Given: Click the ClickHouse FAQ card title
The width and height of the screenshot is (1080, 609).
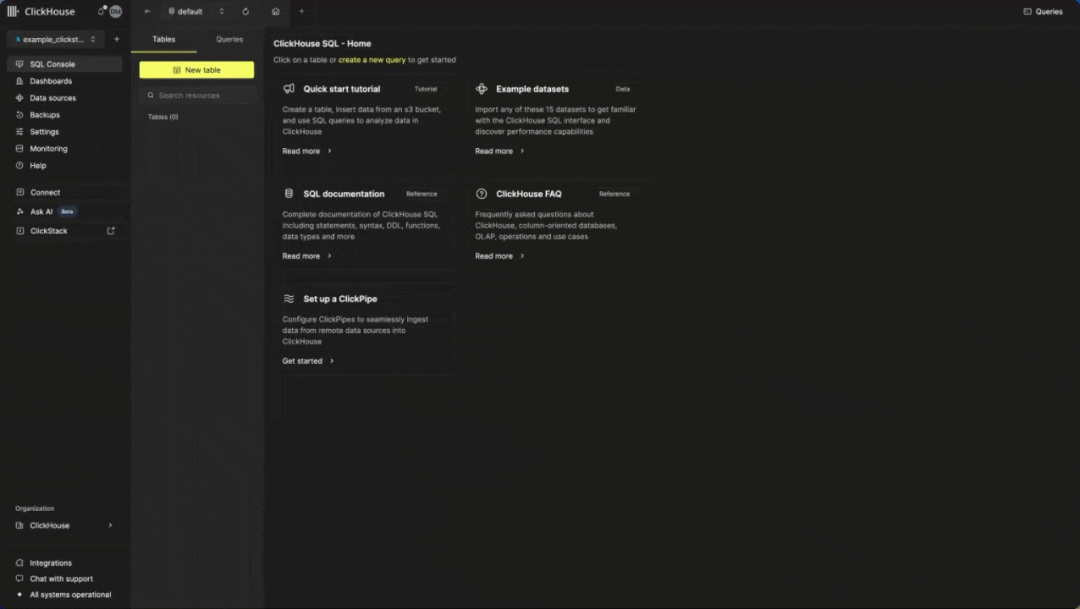Looking at the screenshot, I should pyautogui.click(x=529, y=194).
